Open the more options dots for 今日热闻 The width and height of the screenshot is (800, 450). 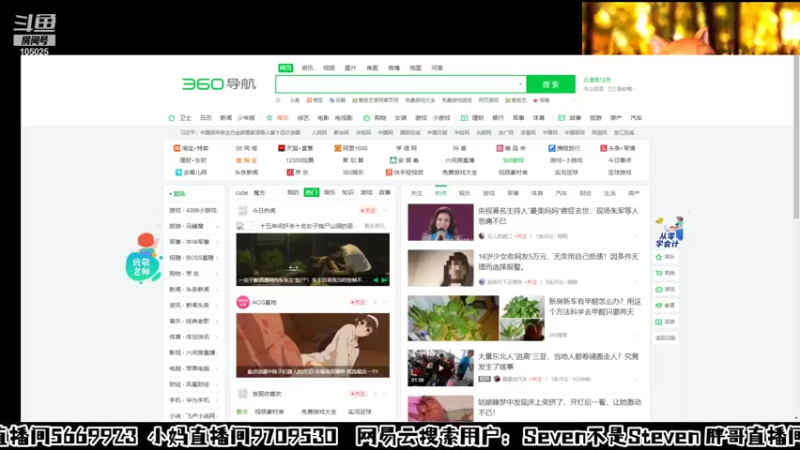(x=386, y=210)
